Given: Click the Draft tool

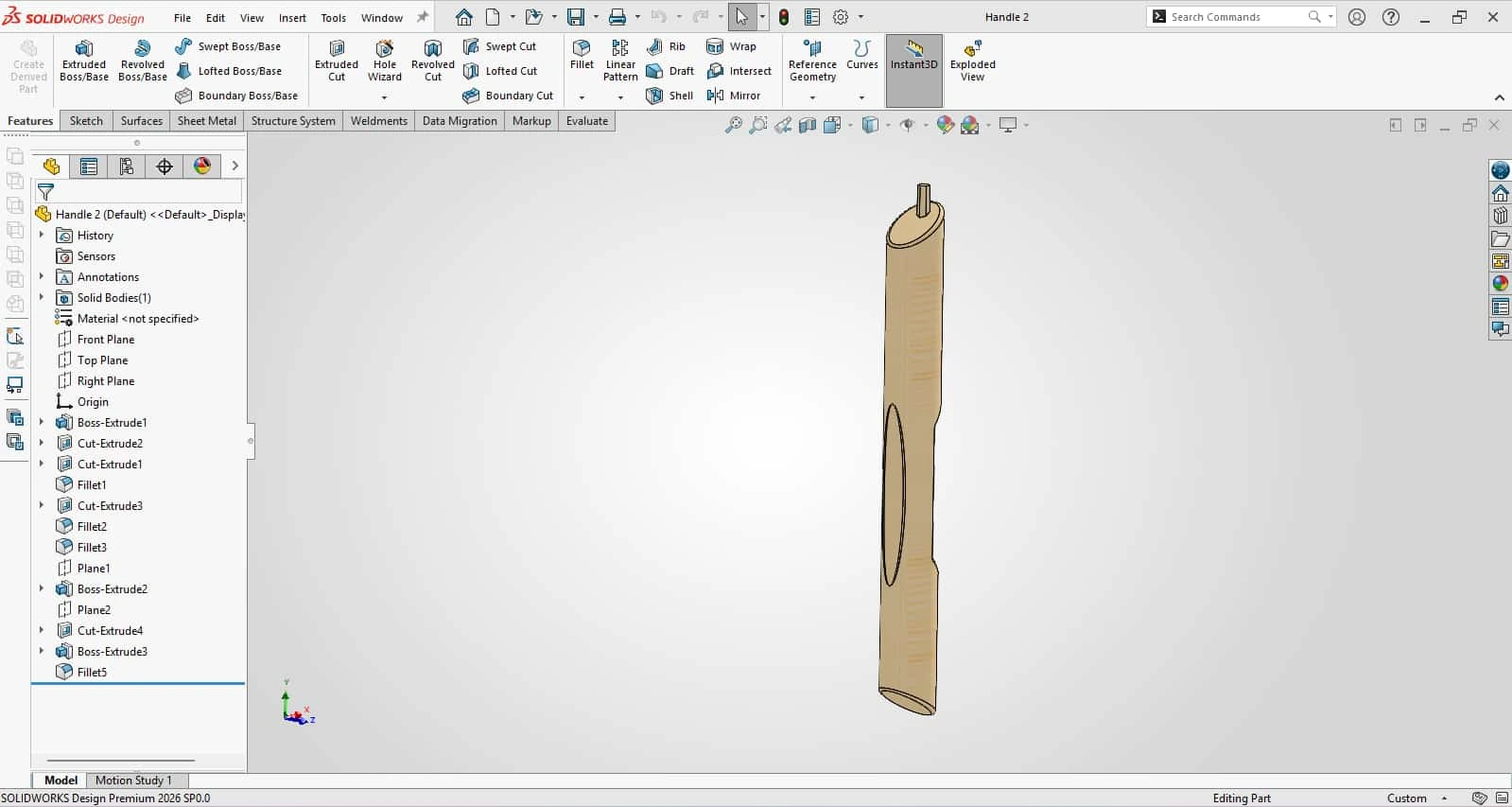Looking at the screenshot, I should tap(669, 71).
